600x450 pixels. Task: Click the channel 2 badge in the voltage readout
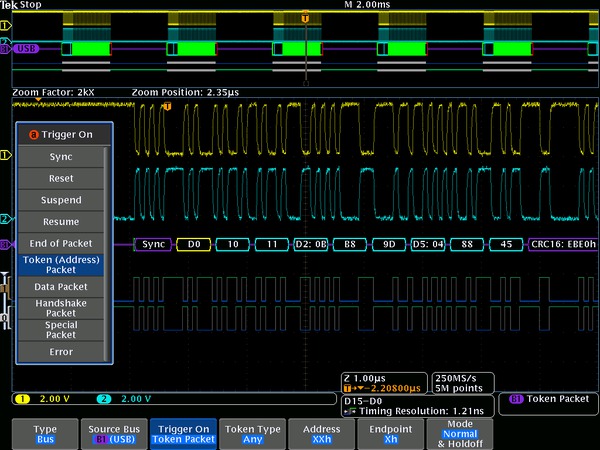click(x=104, y=399)
